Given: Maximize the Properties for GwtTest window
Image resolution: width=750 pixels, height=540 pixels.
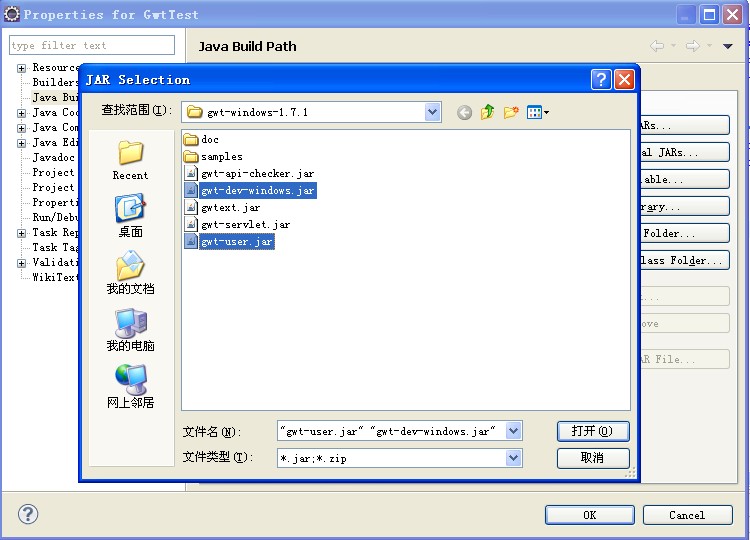Looking at the screenshot, I should (709, 15).
